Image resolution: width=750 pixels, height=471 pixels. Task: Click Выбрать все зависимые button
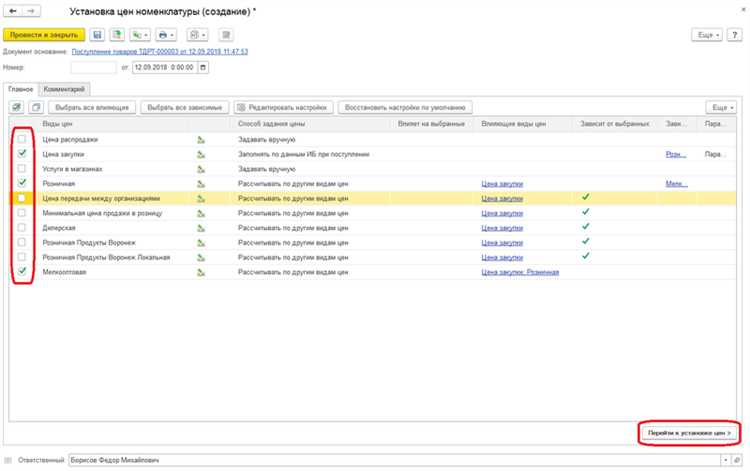click(185, 108)
